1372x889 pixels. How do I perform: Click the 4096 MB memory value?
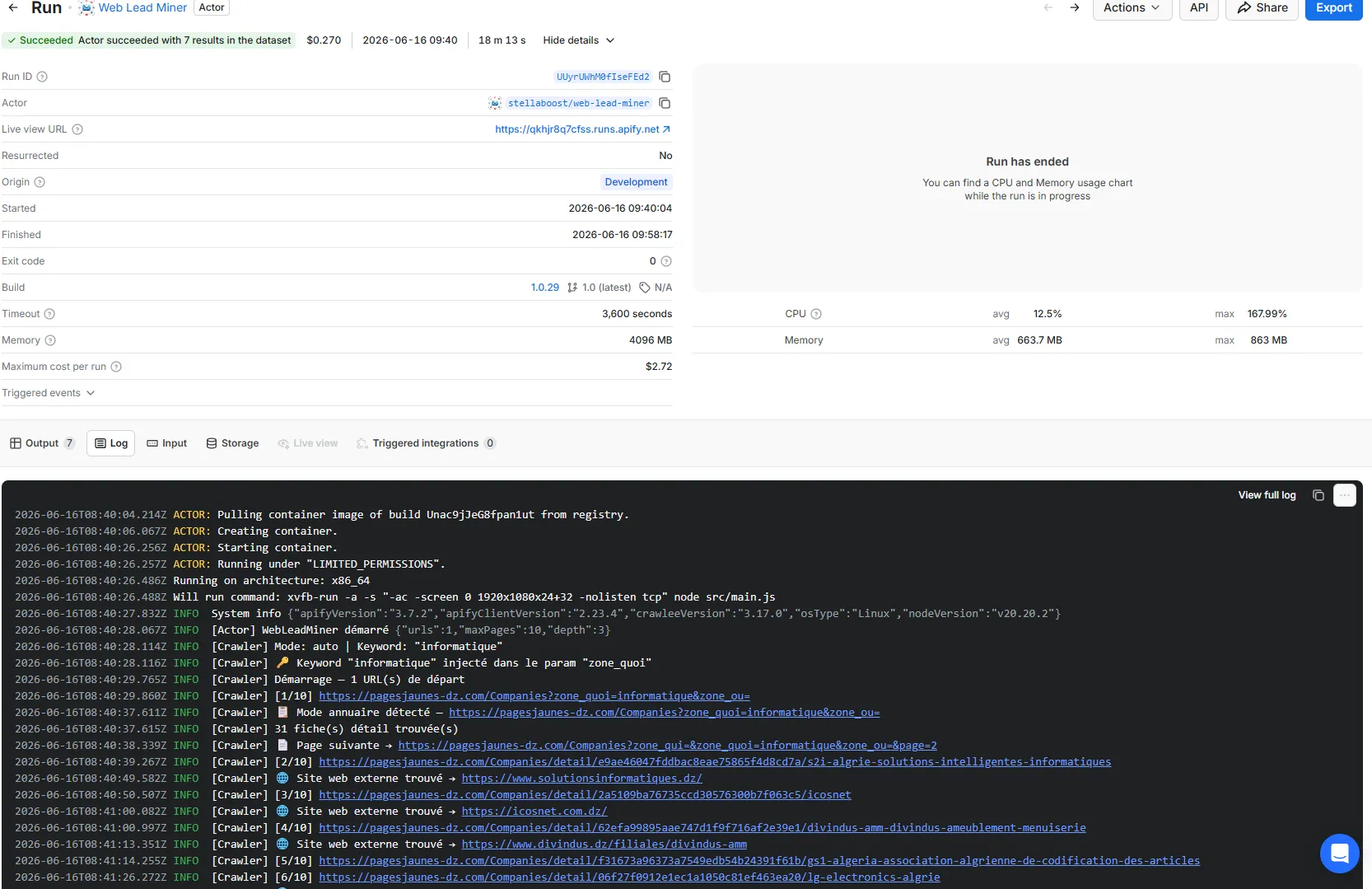651,340
